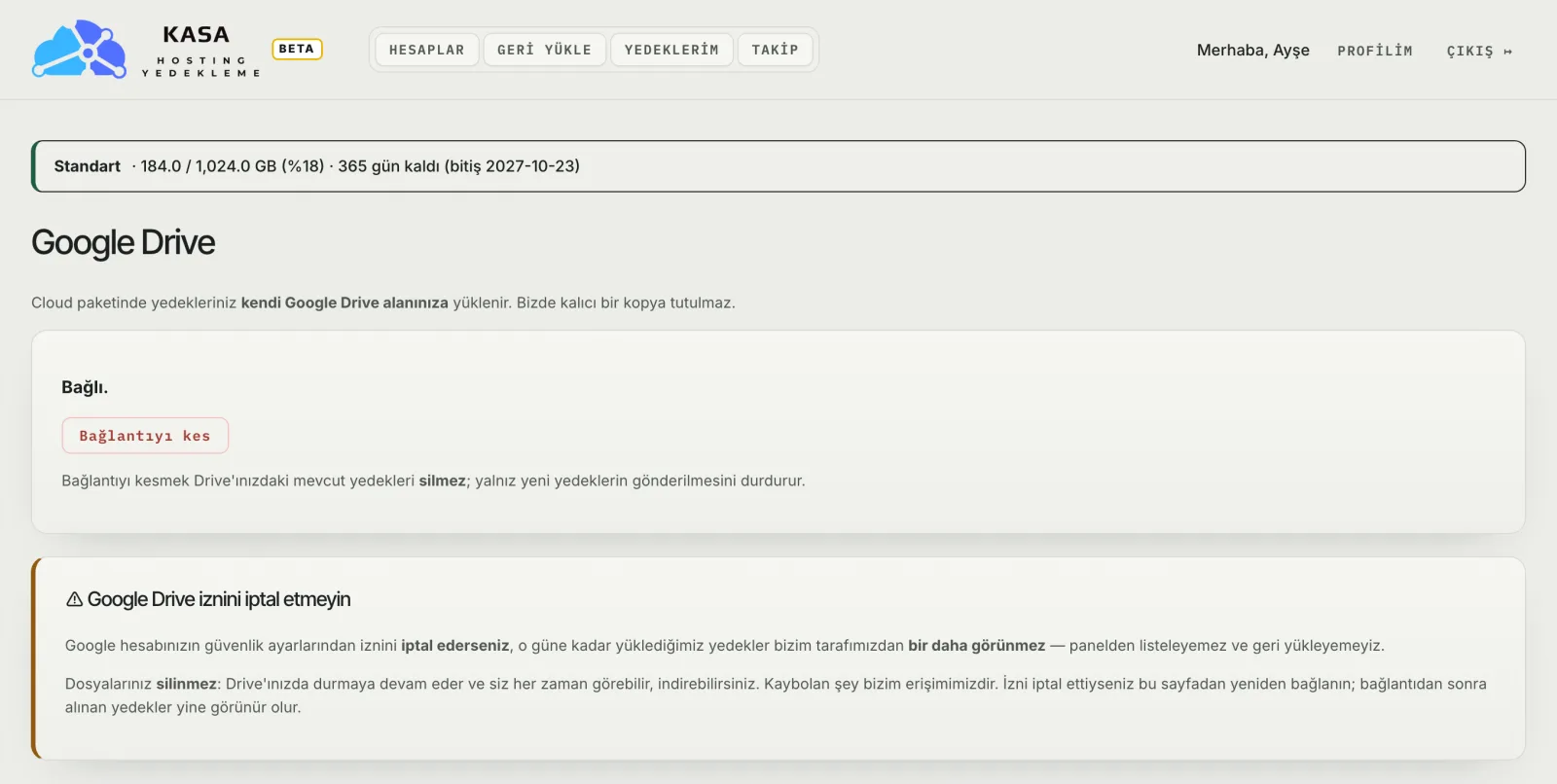This screenshot has height=784, width=1557.
Task: Click the 'kendi Google Drive alanınıza' bold text
Action: pos(344,303)
